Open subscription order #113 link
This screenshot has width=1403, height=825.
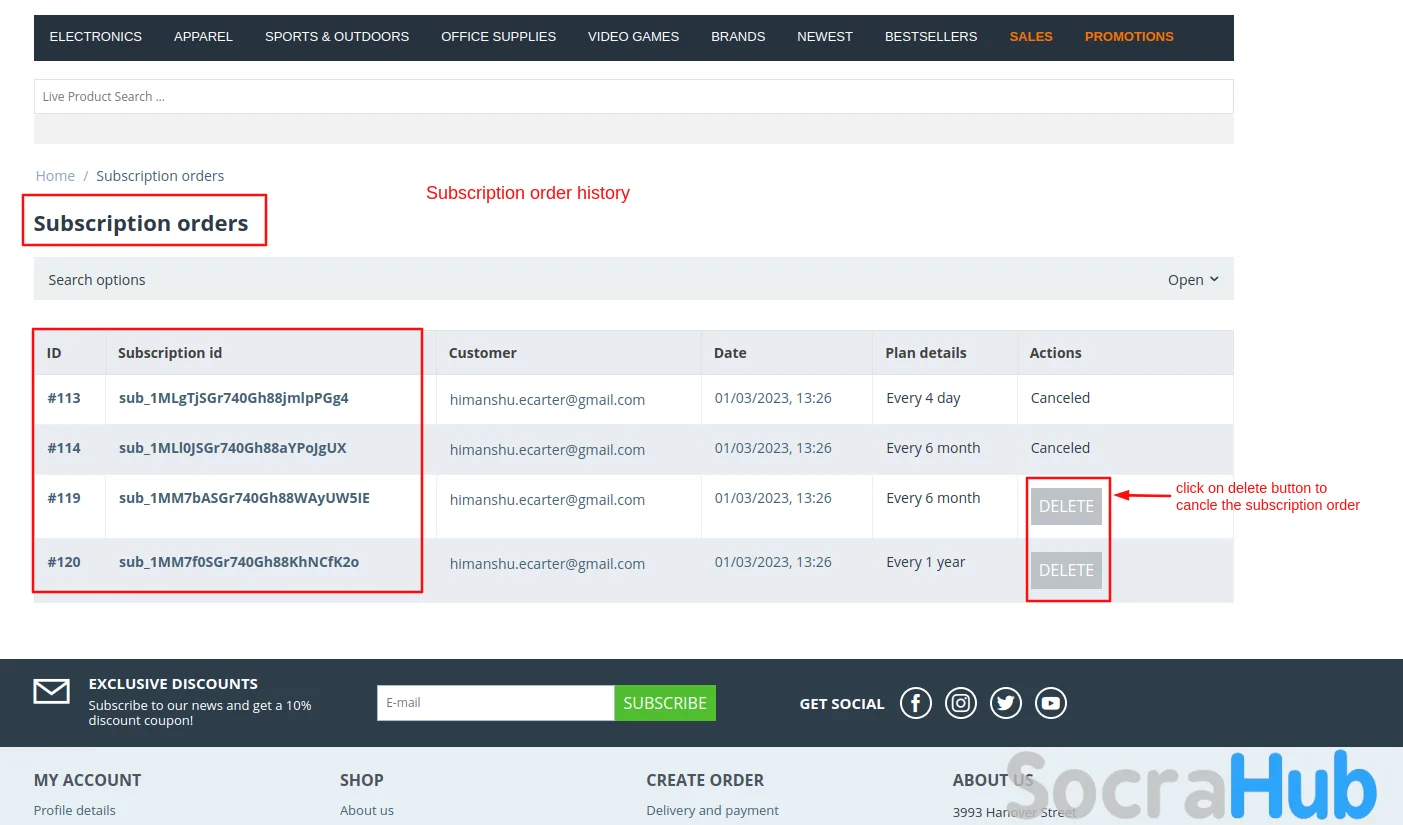[64, 398]
